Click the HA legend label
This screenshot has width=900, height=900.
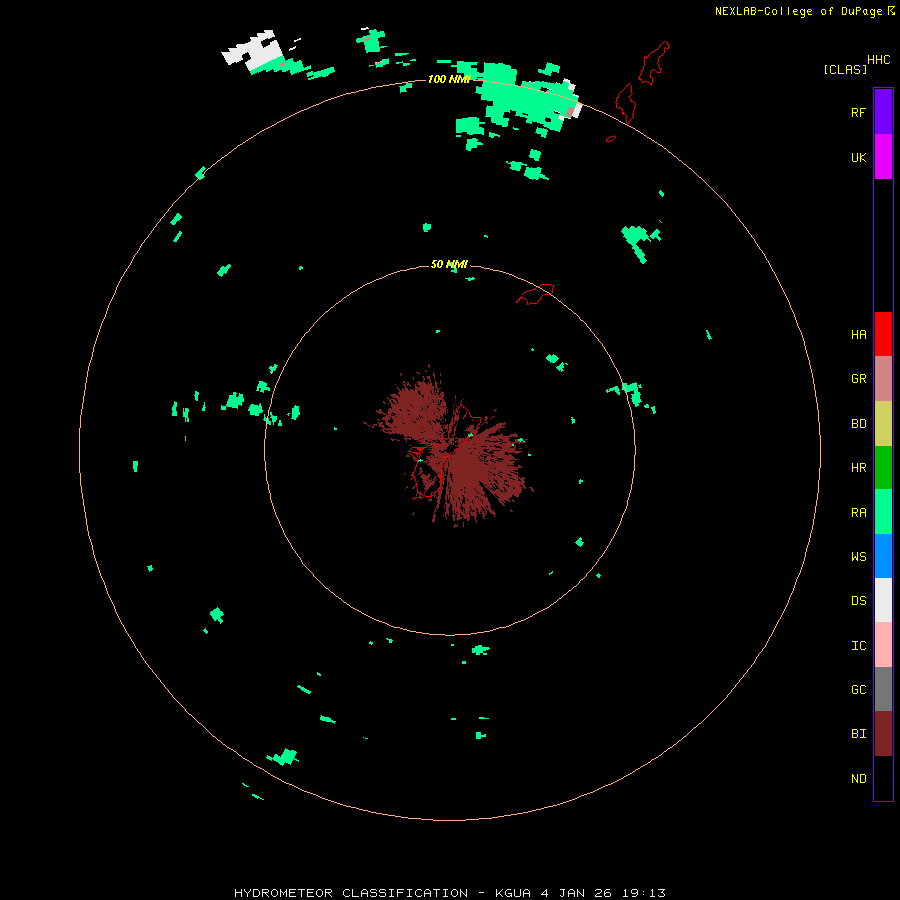pyautogui.click(x=858, y=334)
